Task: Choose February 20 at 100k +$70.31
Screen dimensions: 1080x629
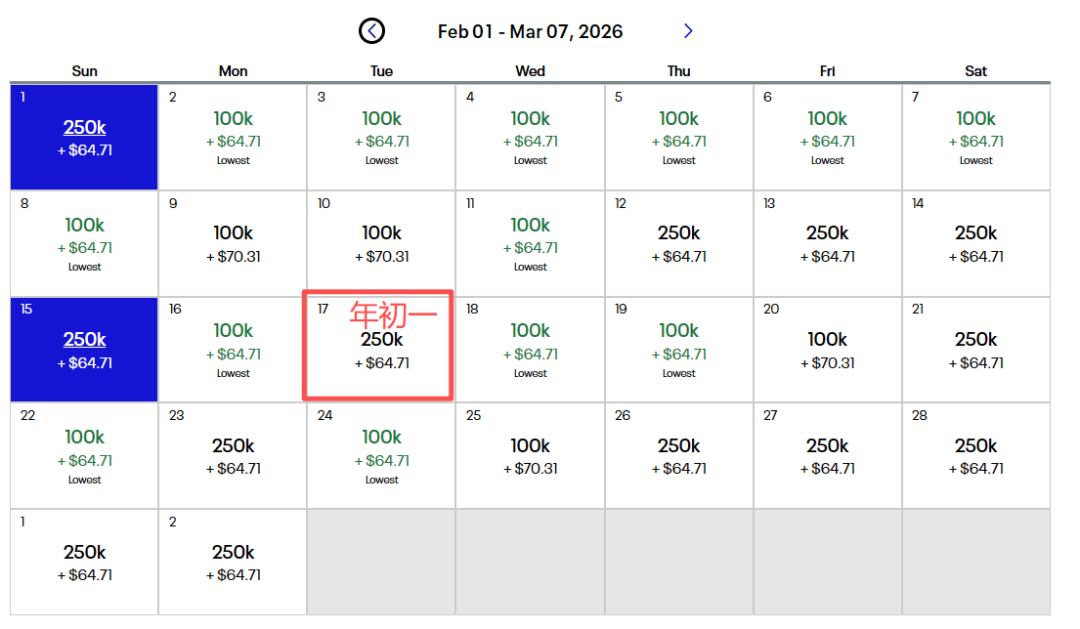Action: [827, 350]
